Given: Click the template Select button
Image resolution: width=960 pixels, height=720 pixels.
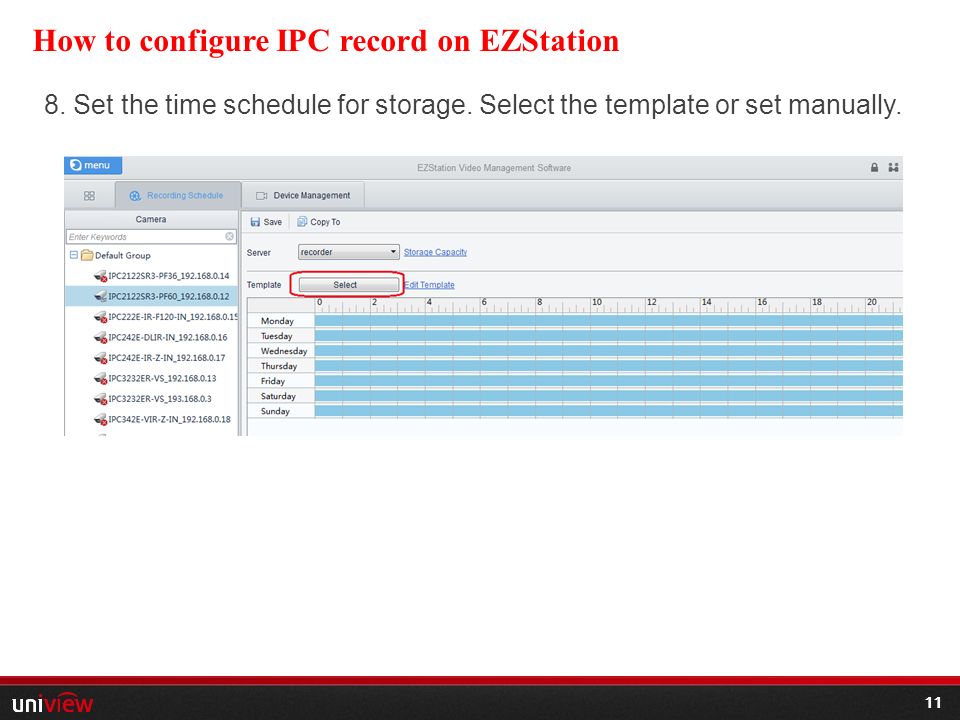Looking at the screenshot, I should [348, 285].
